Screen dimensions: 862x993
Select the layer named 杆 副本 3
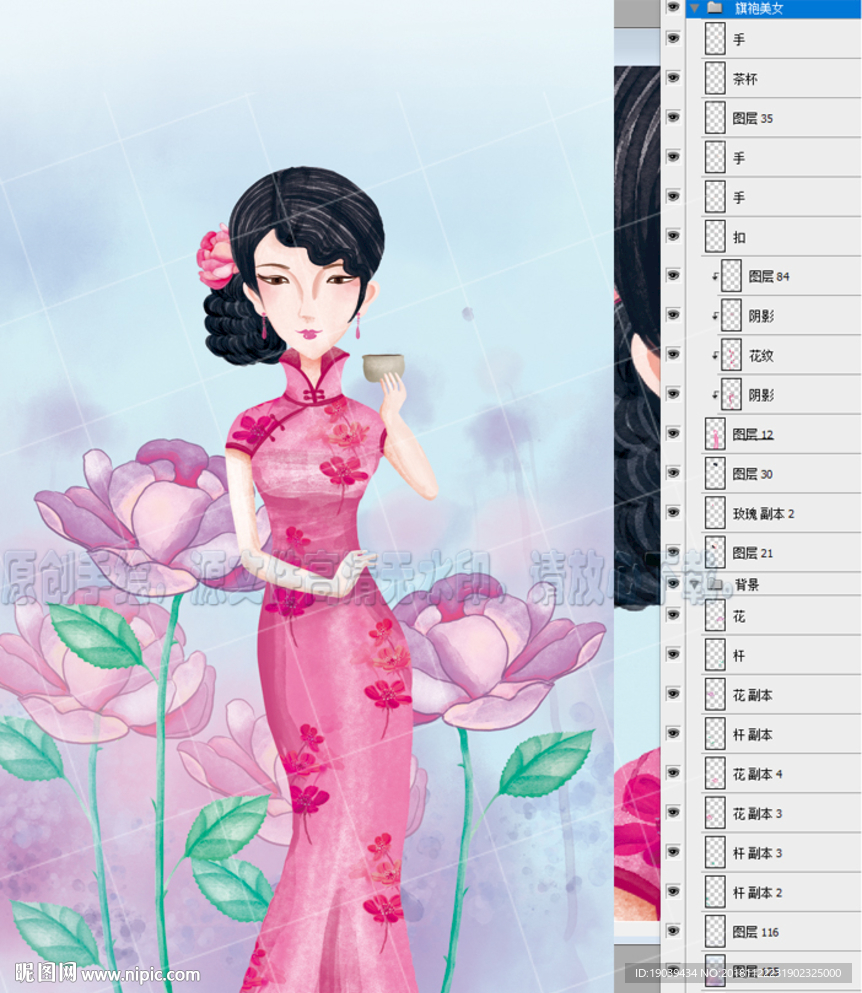click(757, 853)
